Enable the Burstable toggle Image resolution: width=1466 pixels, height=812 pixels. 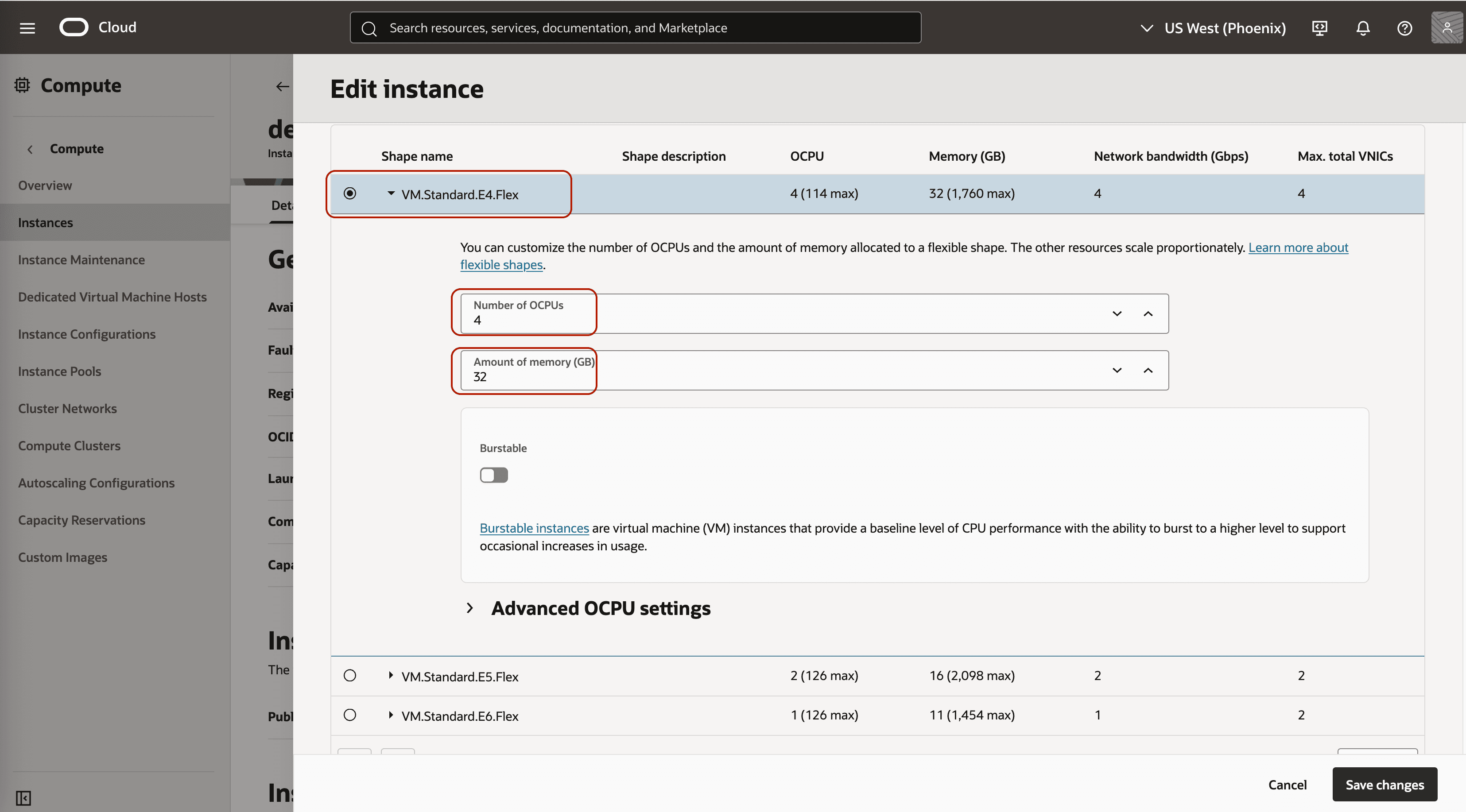point(493,474)
